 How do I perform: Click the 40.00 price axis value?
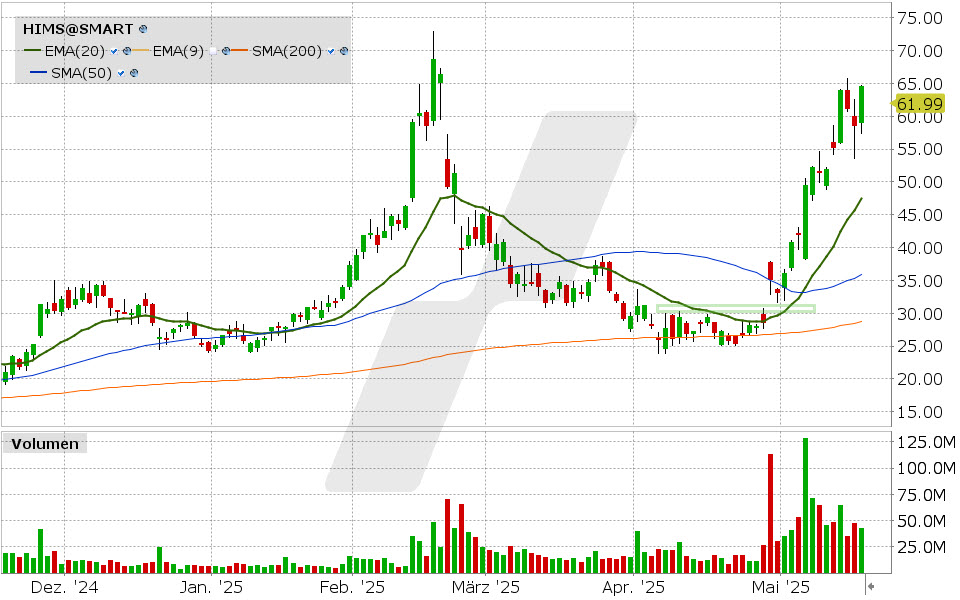(920, 249)
